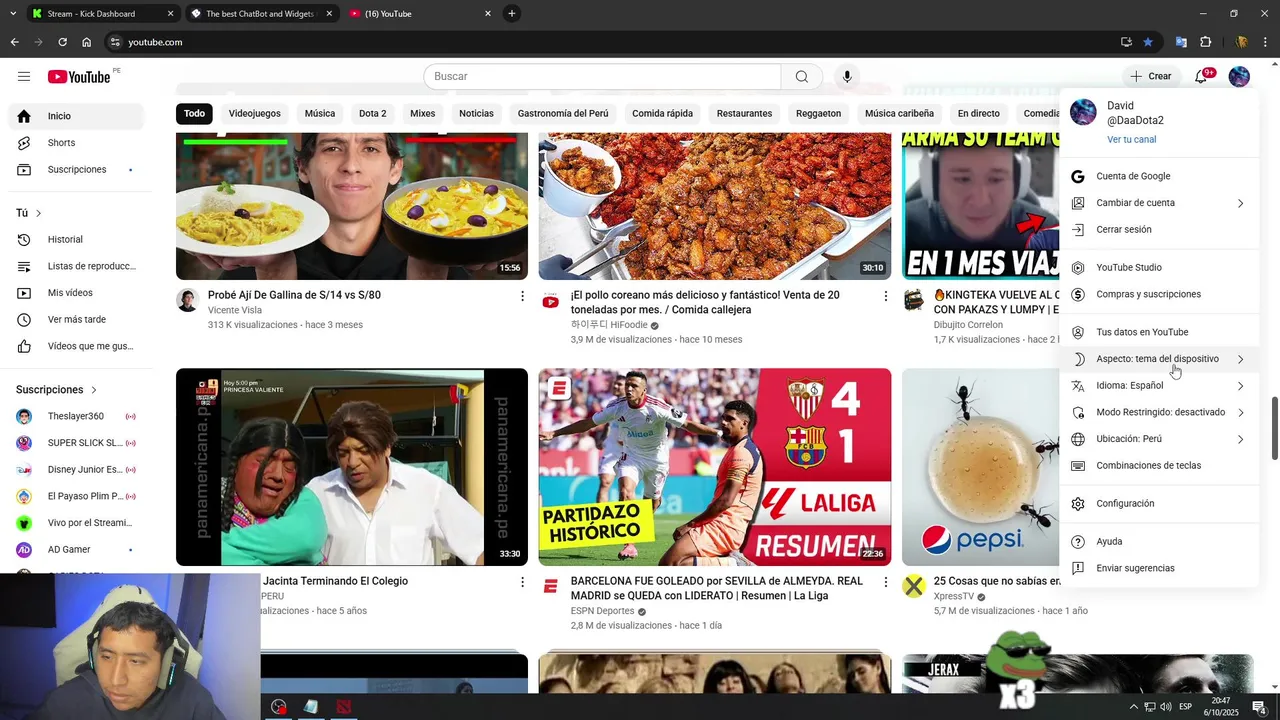Screen dimensions: 1280x720
Task: Bookmark this page with star icon
Action: coord(1148,42)
